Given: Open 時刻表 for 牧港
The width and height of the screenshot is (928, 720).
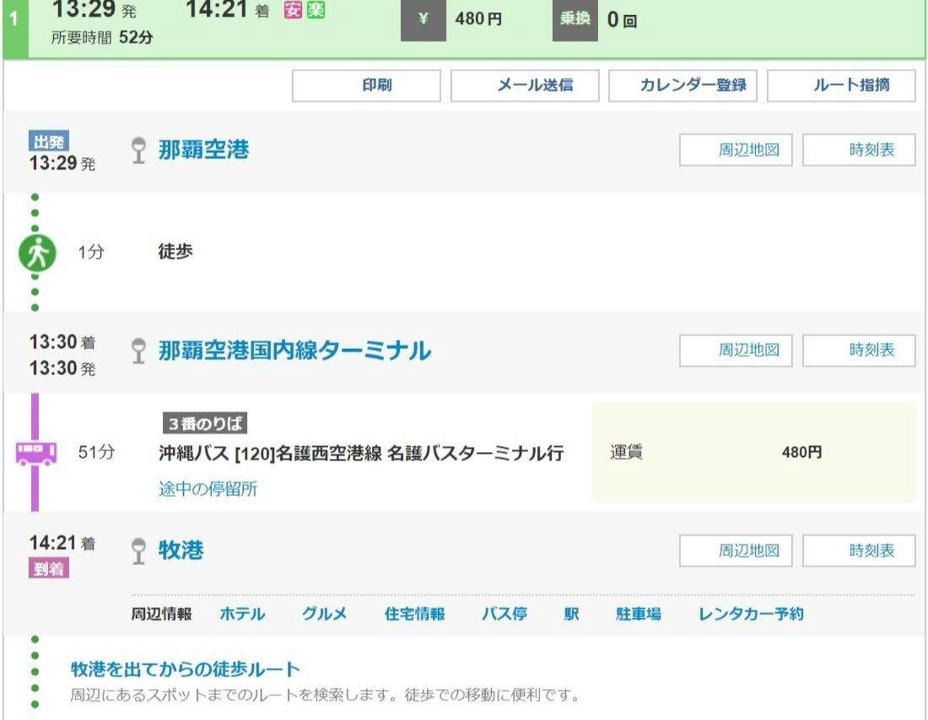Looking at the screenshot, I should point(859,551).
